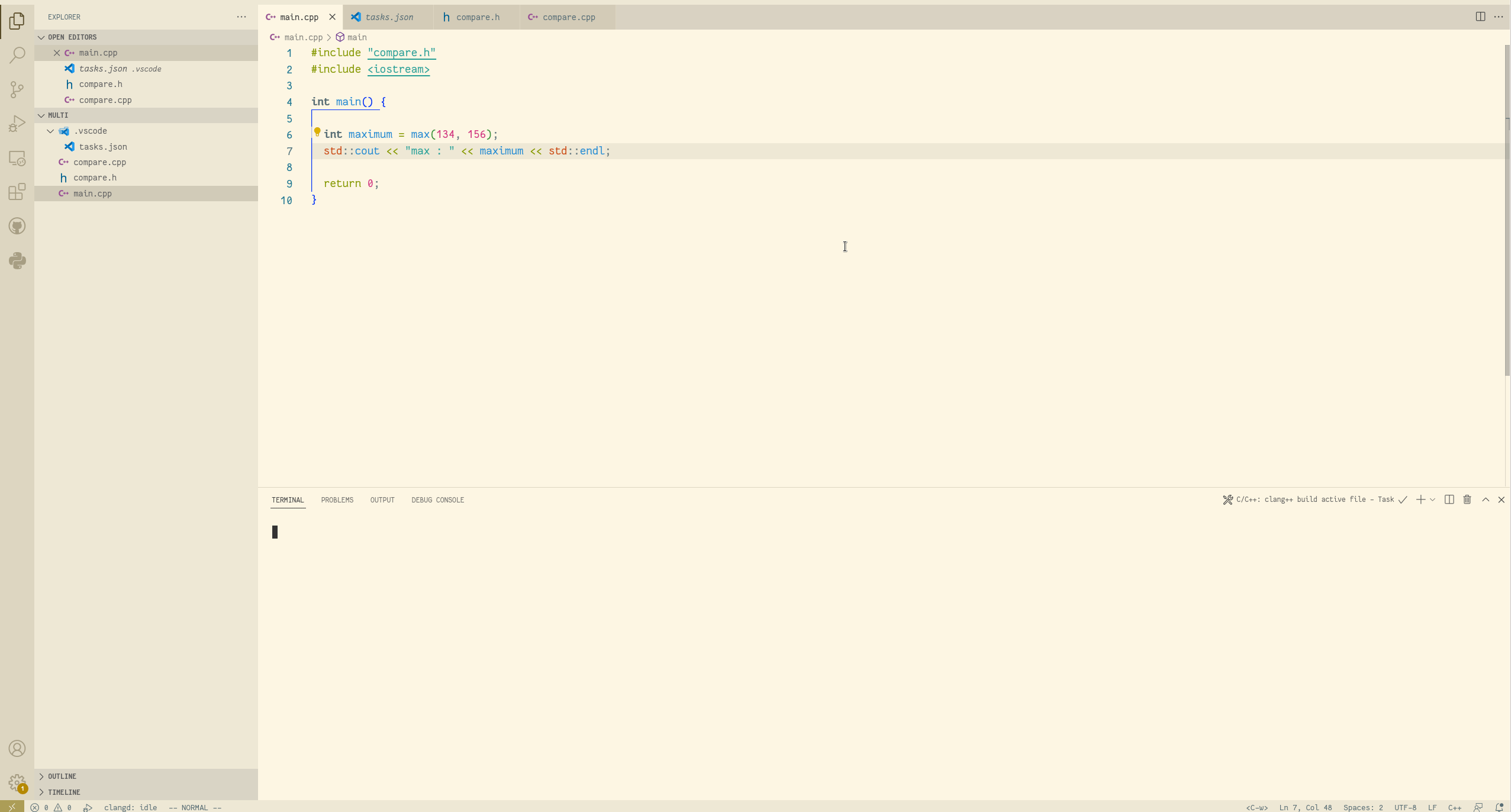Kill the terminal with trash icon
Screen dimensions: 1511x812
coord(1467,500)
